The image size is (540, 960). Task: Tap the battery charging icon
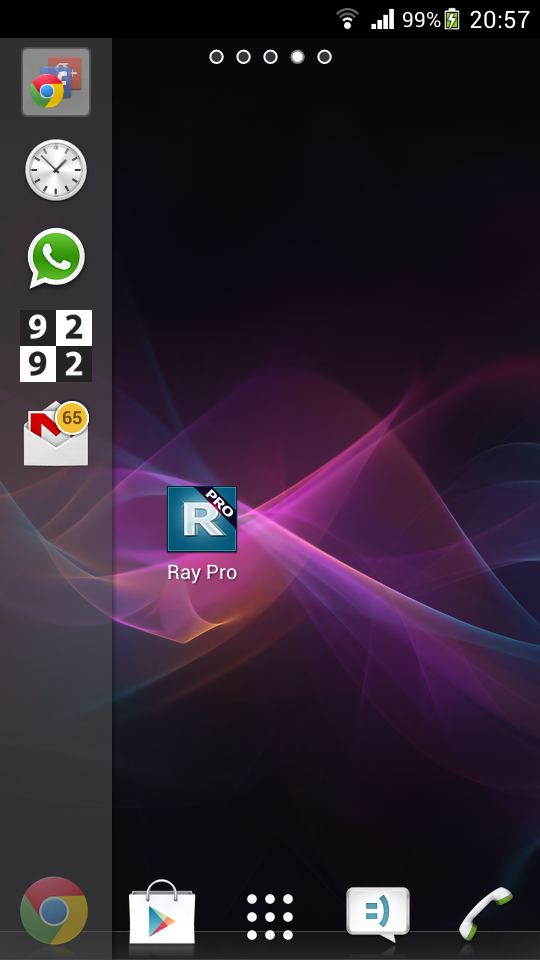tap(452, 20)
